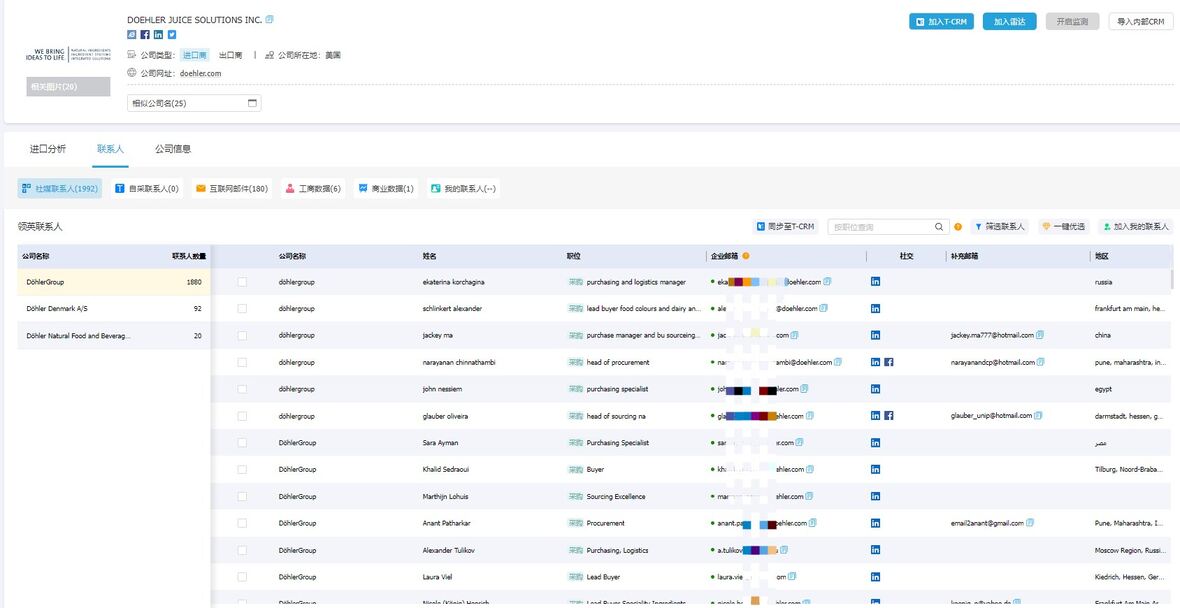The width and height of the screenshot is (1180, 608).
Task: Select the 社媒联系人(1992) sub-tab
Action: point(60,189)
